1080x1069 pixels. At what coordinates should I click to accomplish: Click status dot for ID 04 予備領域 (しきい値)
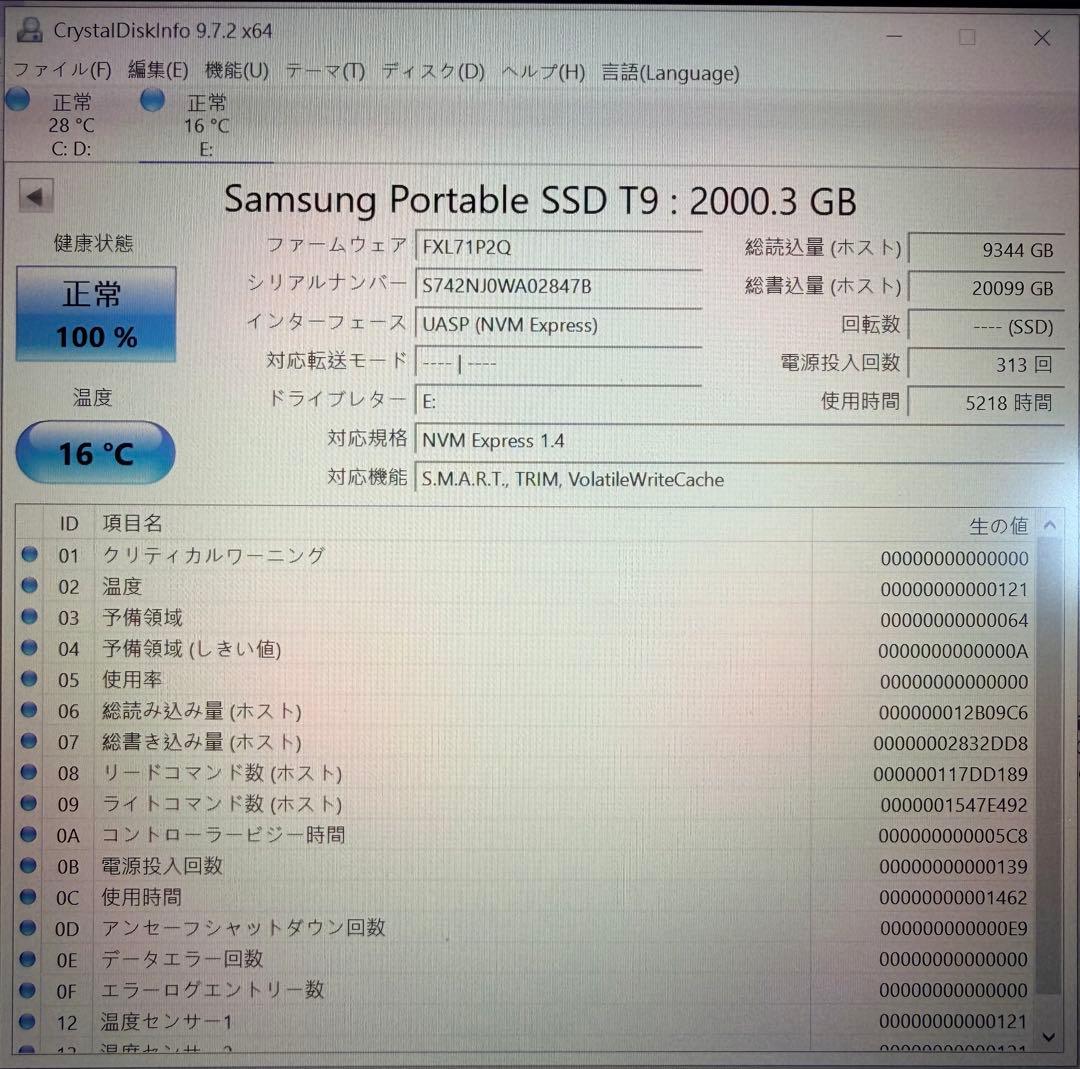click(30, 647)
